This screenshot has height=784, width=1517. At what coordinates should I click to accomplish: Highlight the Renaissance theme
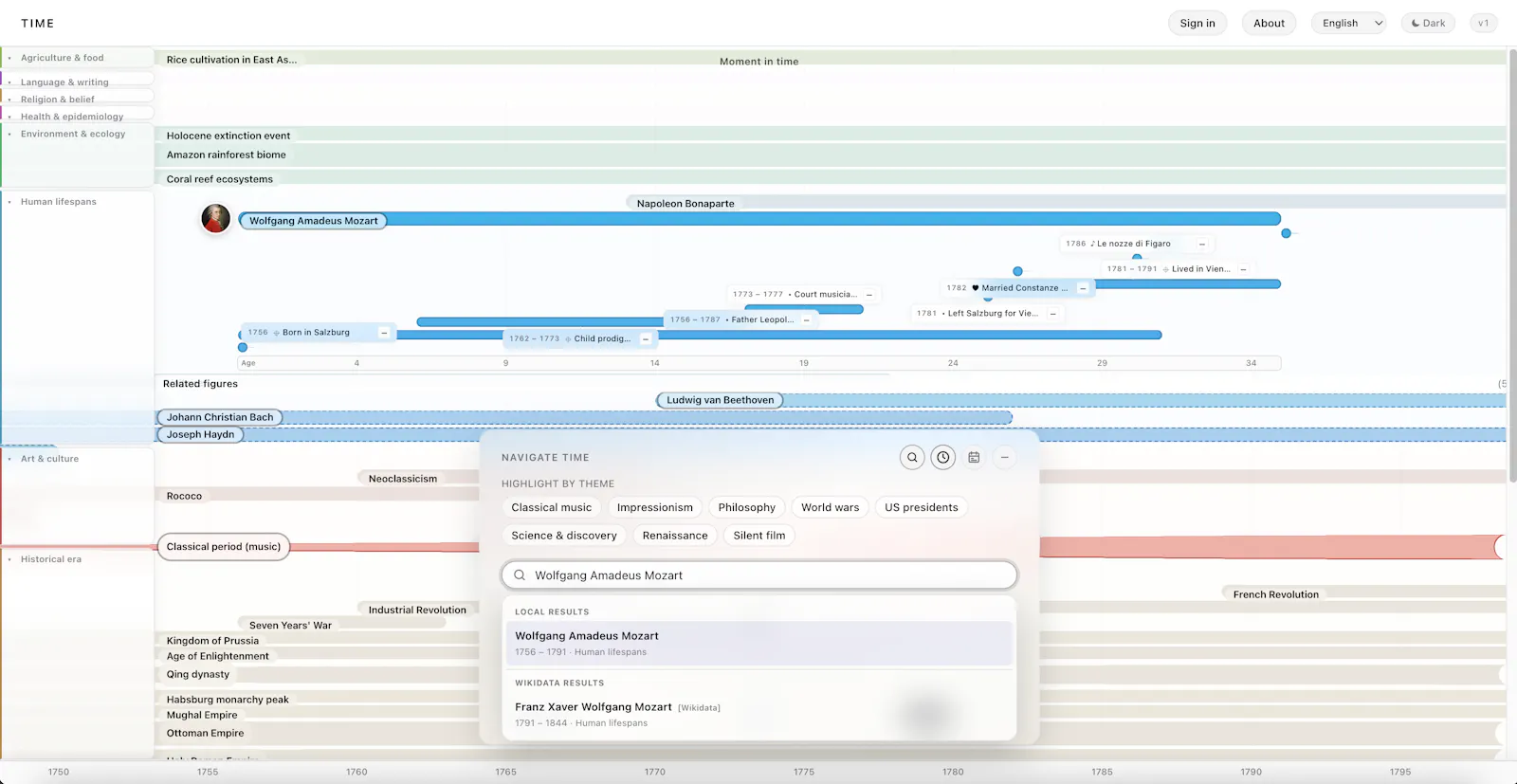(x=675, y=536)
